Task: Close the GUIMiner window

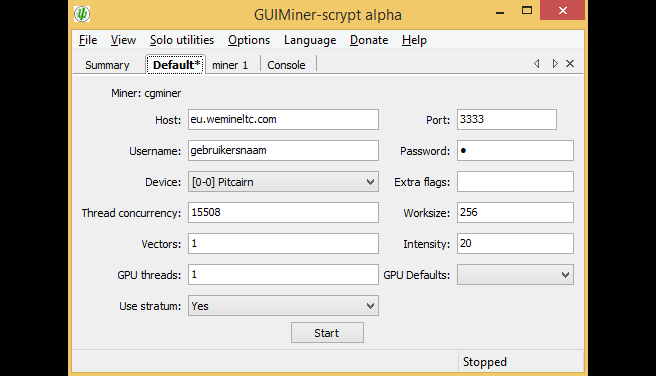Action: (562, 10)
